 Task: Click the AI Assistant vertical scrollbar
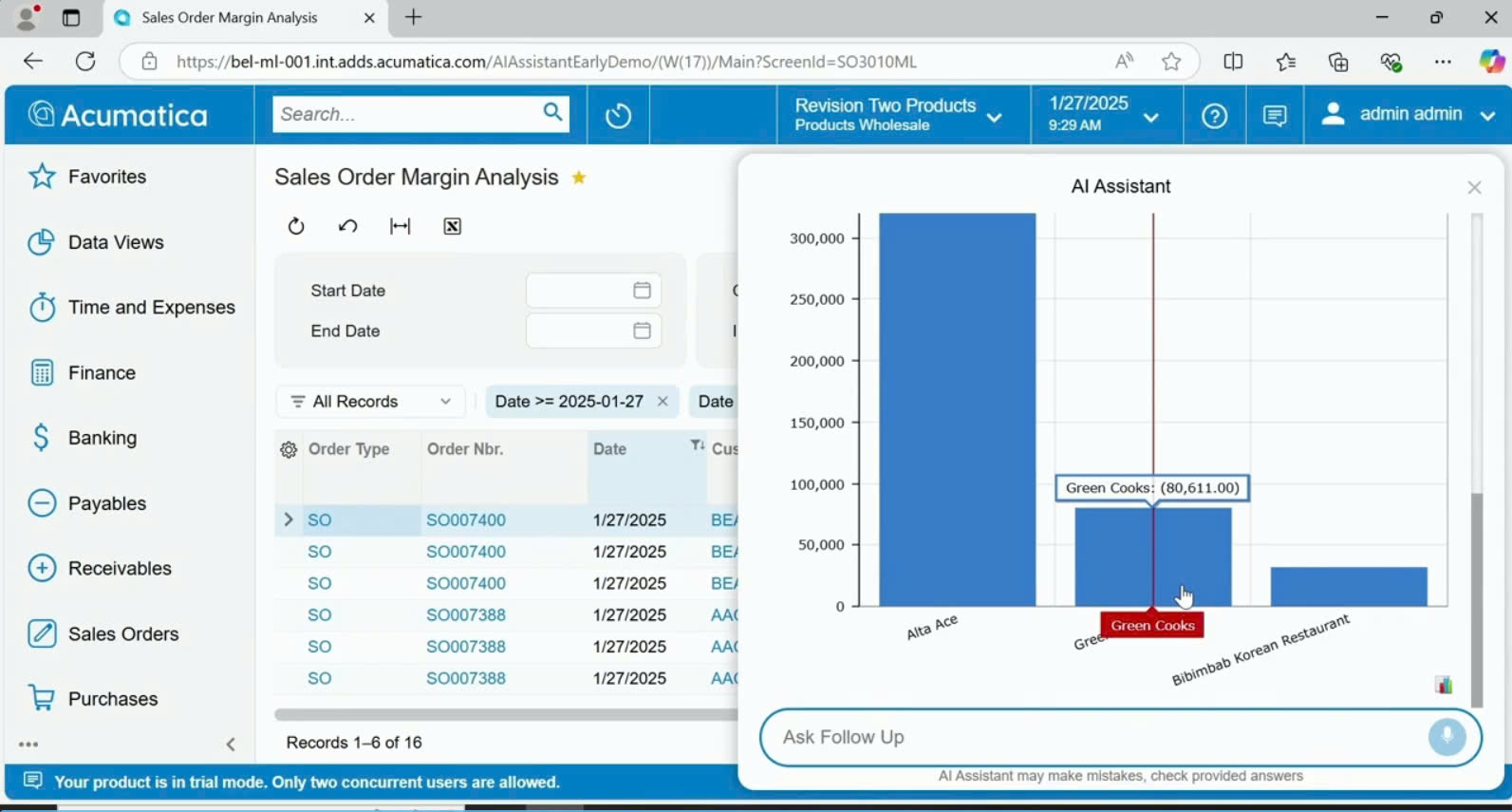click(x=1477, y=598)
